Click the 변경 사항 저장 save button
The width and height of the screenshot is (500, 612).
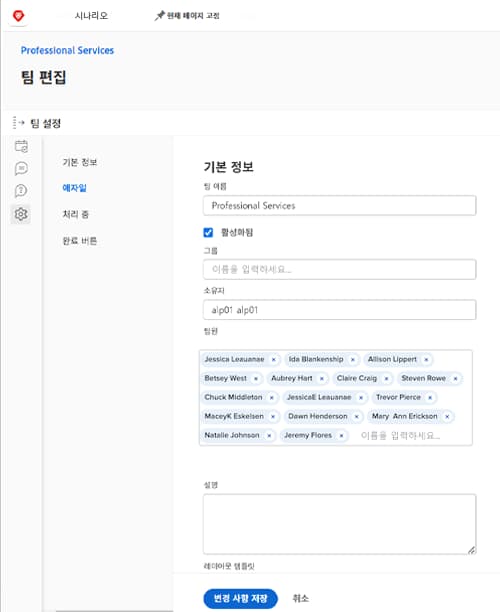coord(240,598)
